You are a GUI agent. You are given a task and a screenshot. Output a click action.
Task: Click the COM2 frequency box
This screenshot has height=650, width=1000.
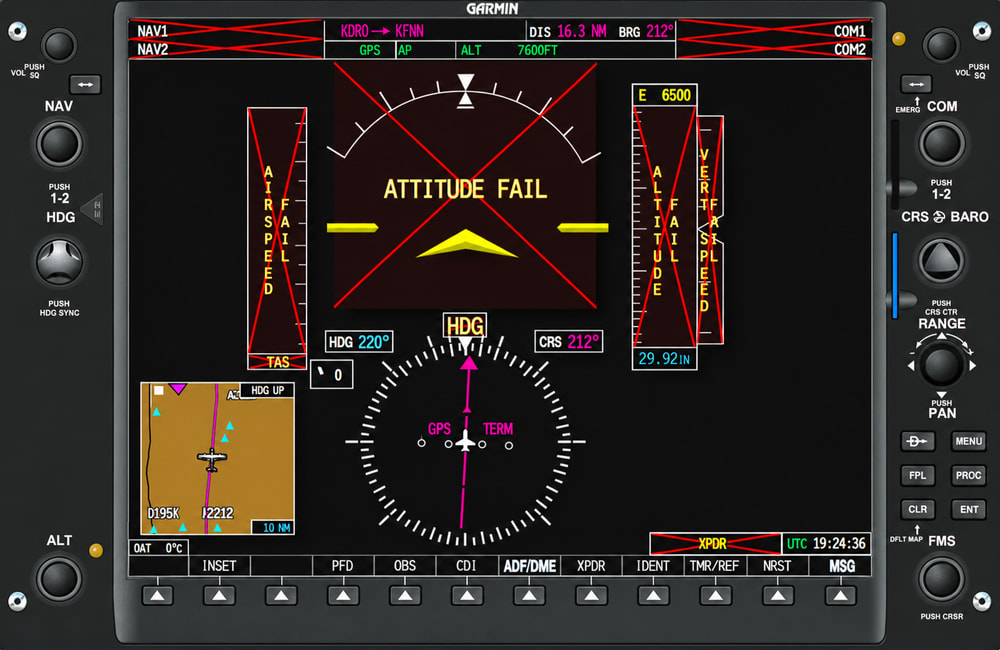point(774,49)
